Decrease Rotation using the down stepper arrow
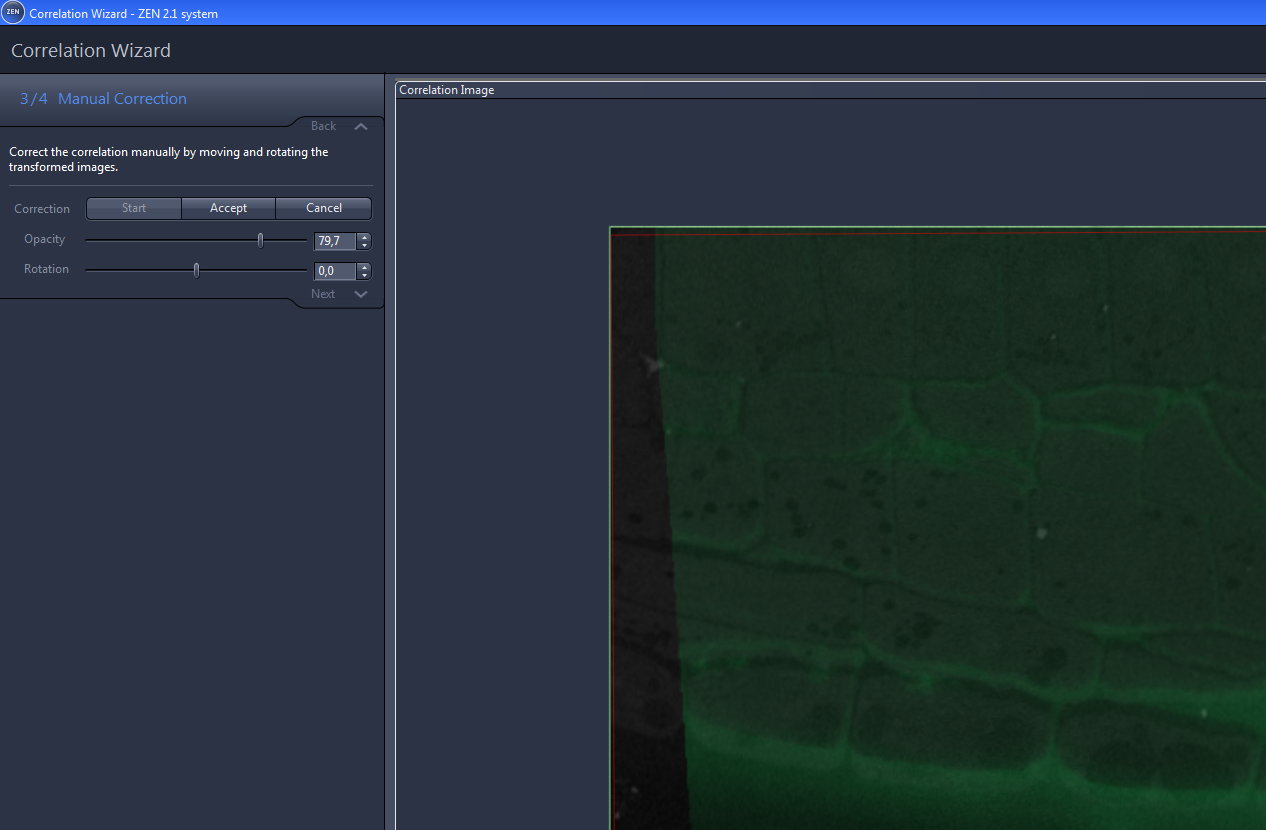 coord(364,275)
